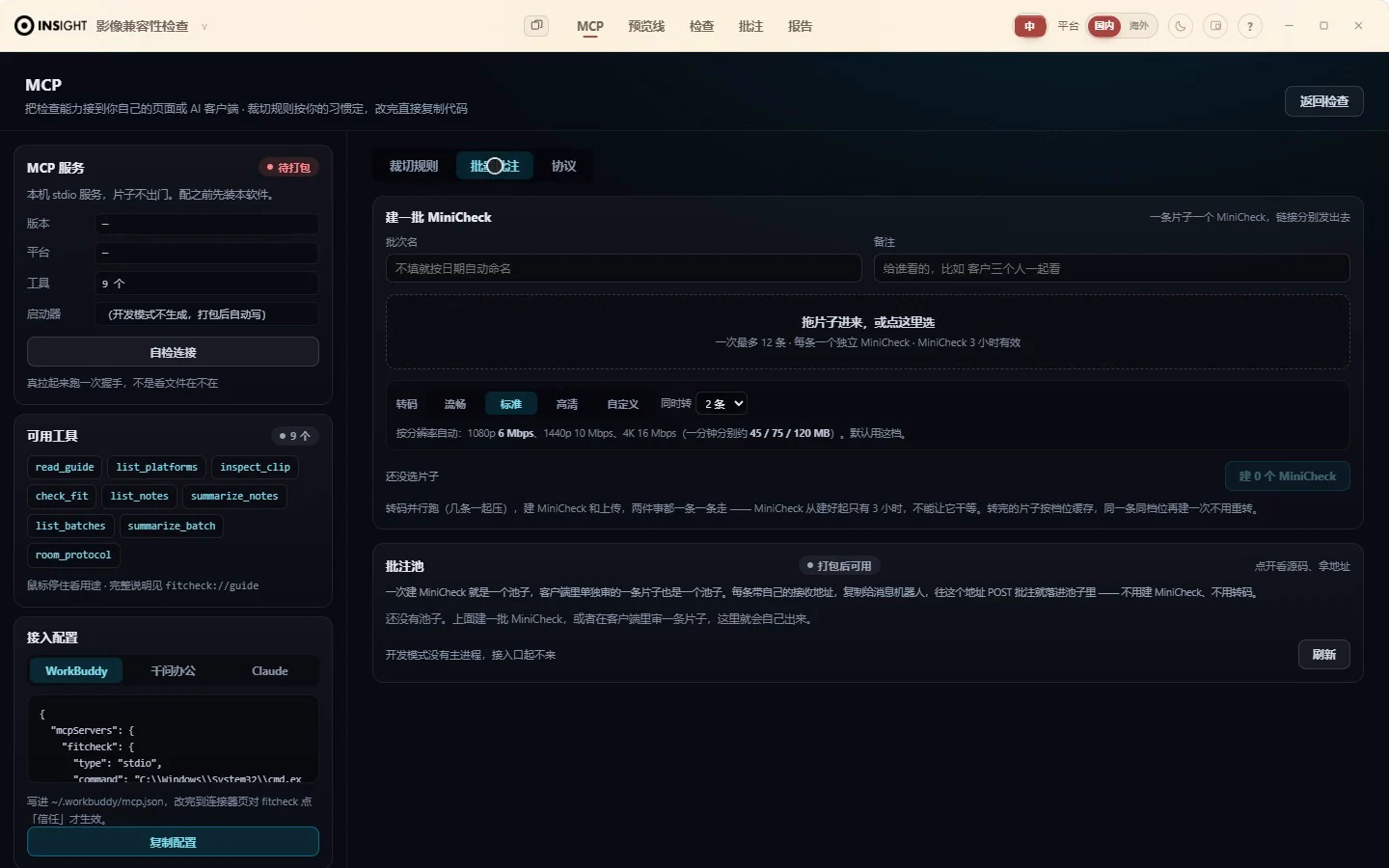
Task: Choose the 高清 transcode preset
Action: [x=567, y=404]
